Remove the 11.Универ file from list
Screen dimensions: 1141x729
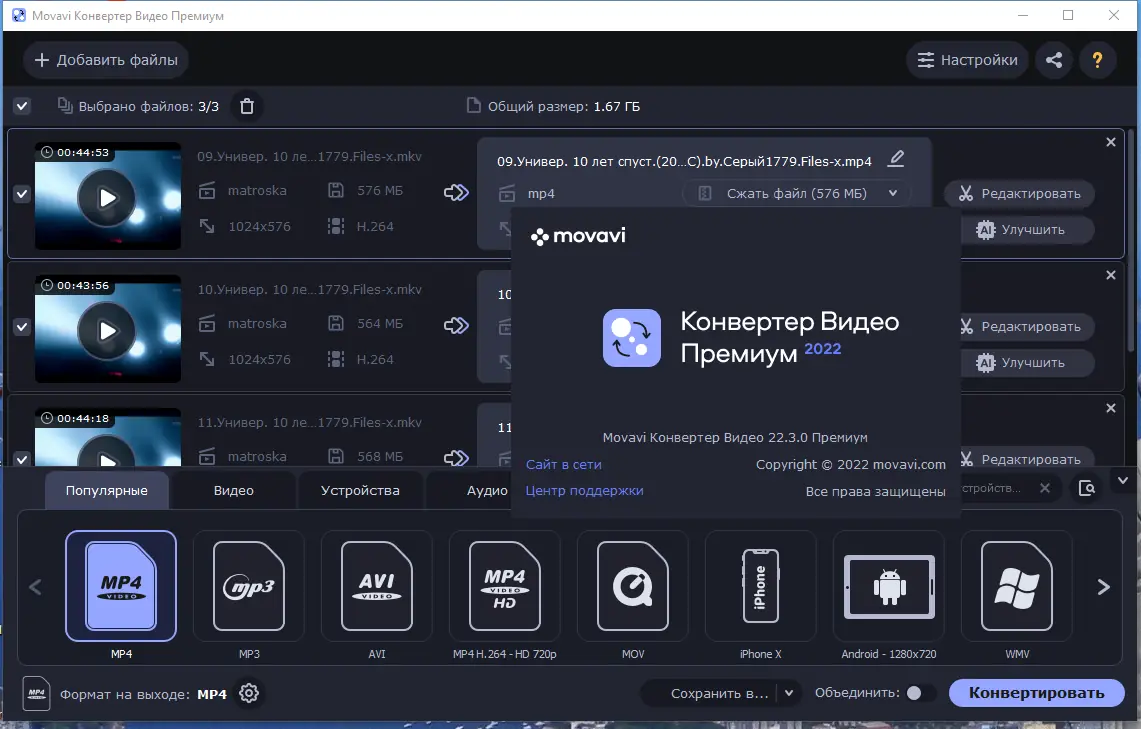pos(1110,408)
